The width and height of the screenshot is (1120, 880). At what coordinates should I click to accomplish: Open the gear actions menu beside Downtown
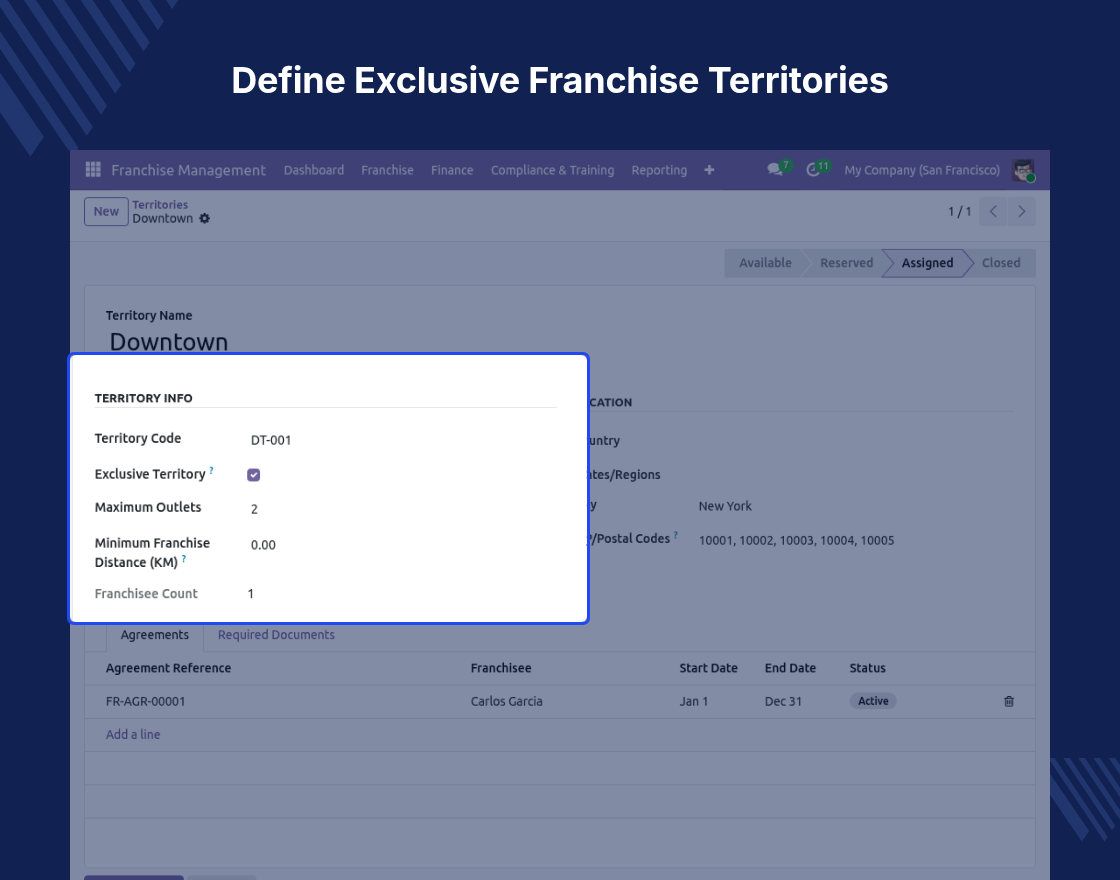point(204,219)
